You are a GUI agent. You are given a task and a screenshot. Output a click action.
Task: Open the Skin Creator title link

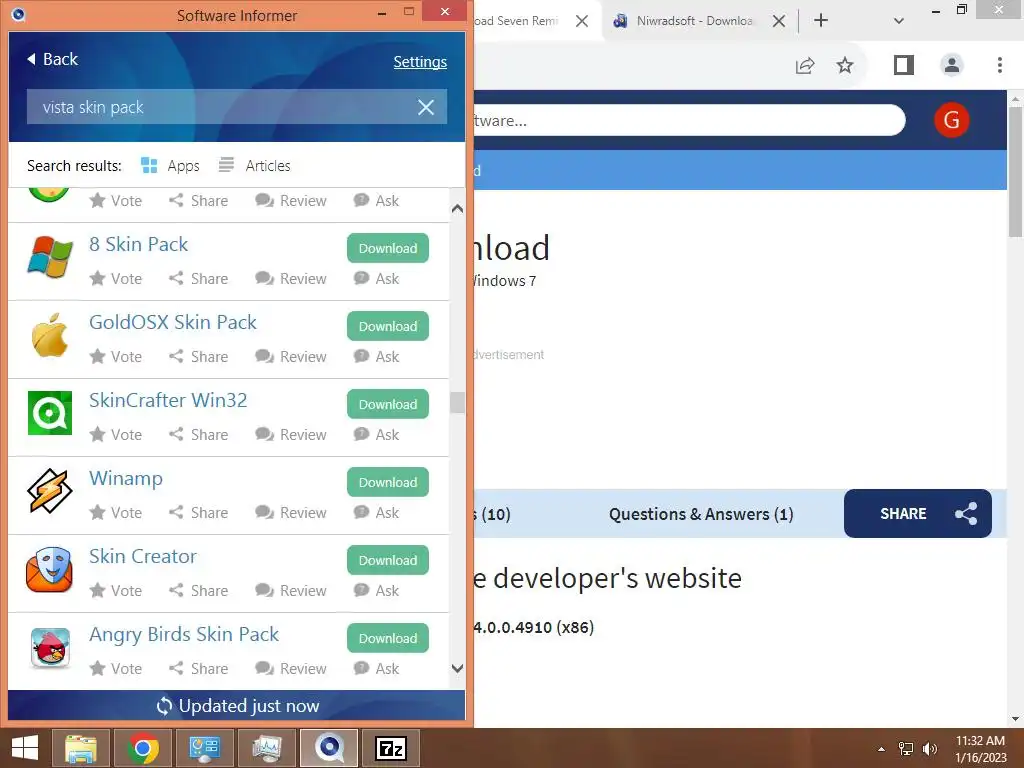[x=142, y=556]
